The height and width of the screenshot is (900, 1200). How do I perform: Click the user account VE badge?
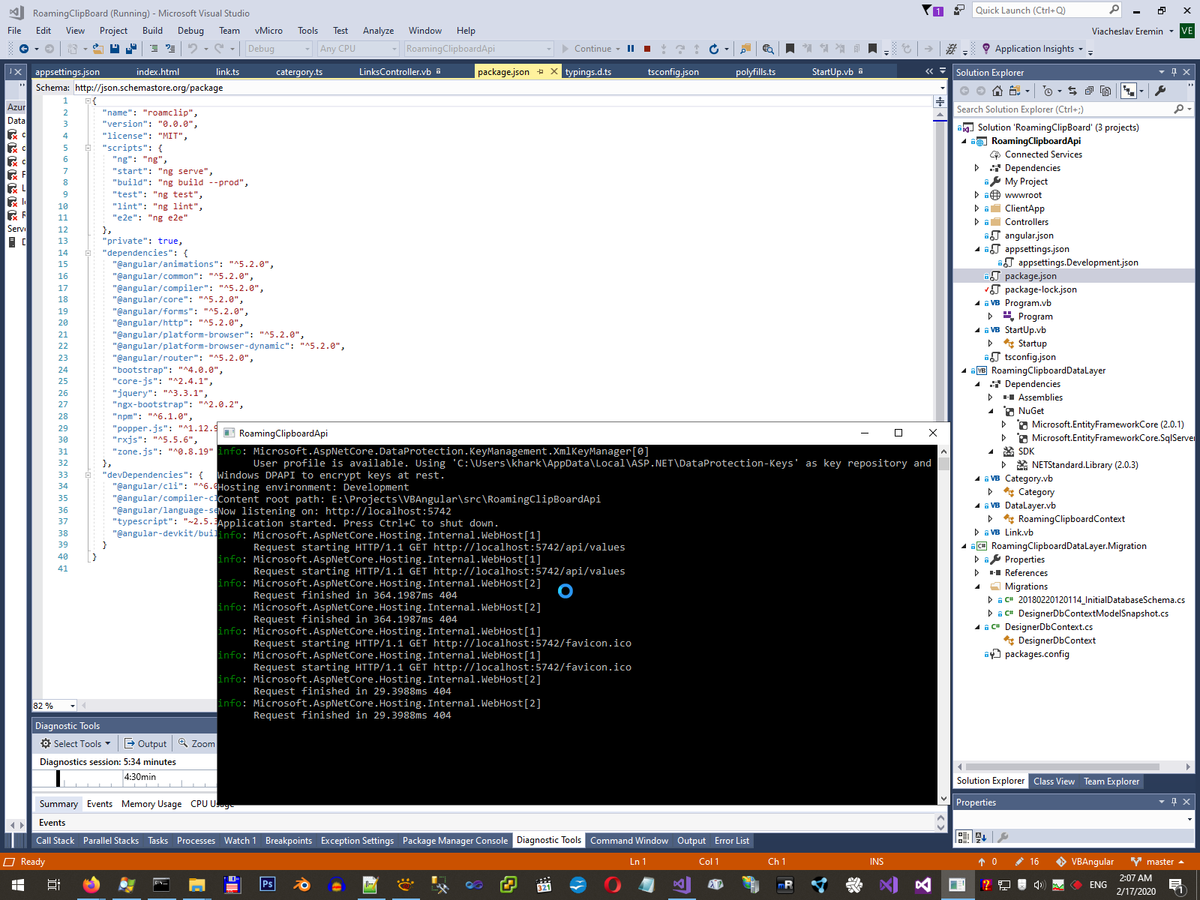coord(1187,31)
